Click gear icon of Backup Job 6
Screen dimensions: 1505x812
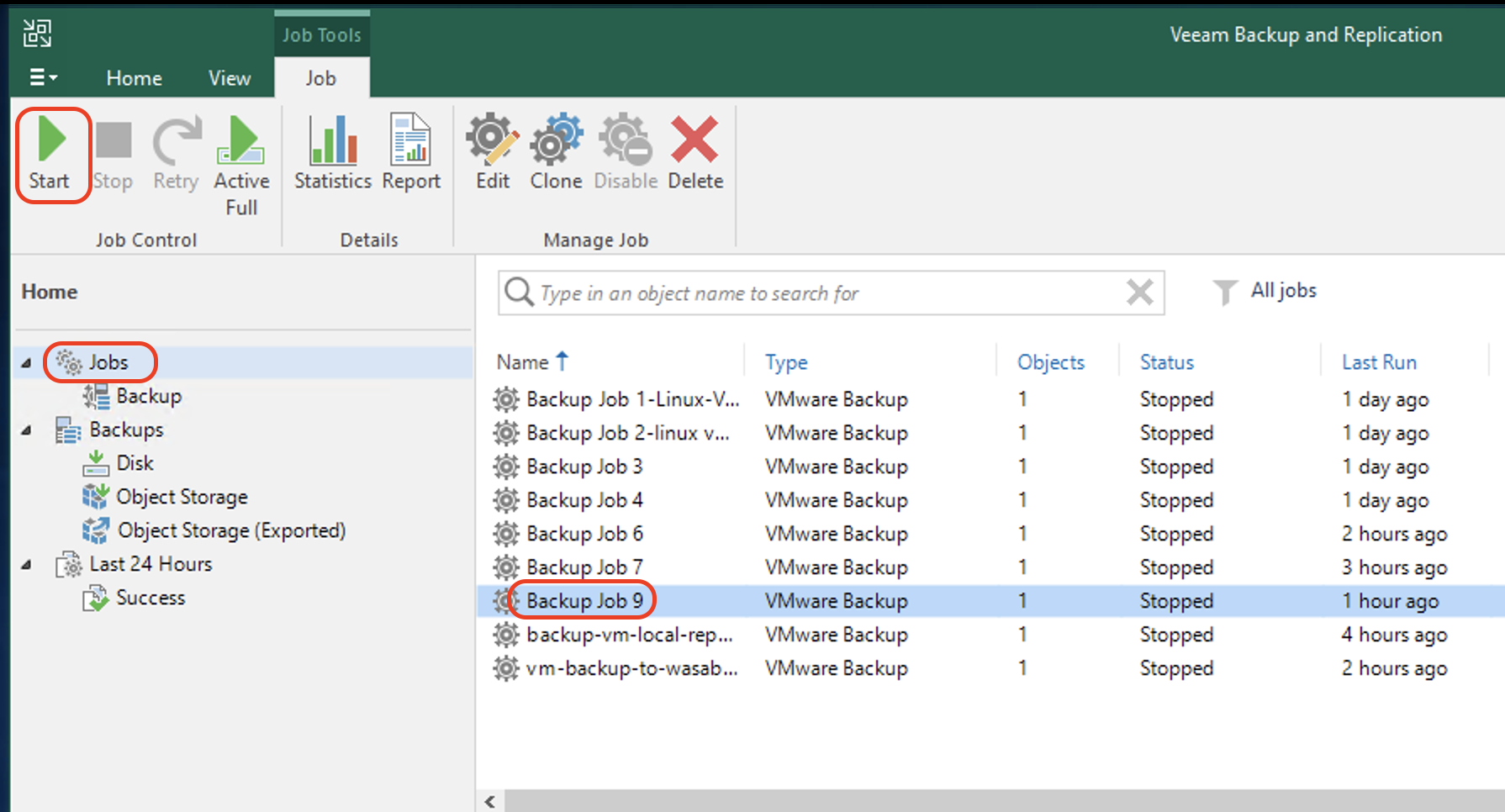tap(506, 534)
